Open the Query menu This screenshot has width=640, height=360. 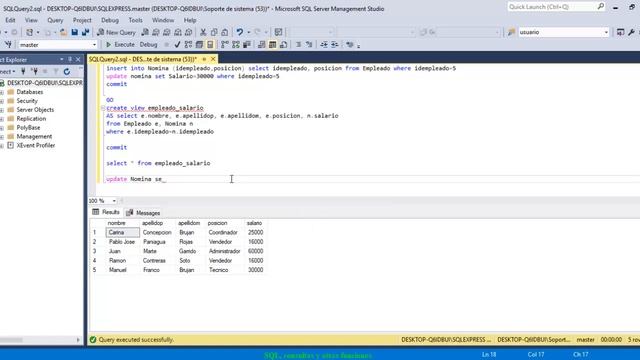point(55,20)
